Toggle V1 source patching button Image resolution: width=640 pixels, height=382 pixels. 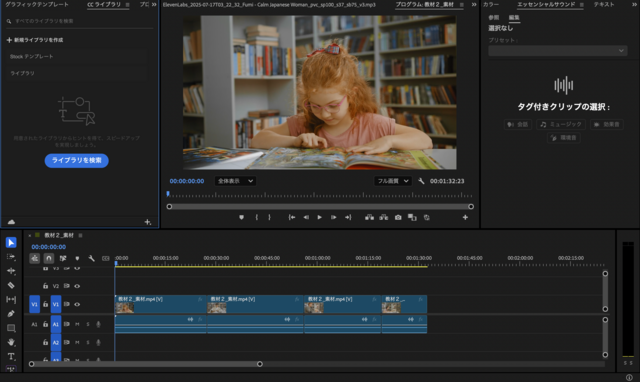(35, 304)
